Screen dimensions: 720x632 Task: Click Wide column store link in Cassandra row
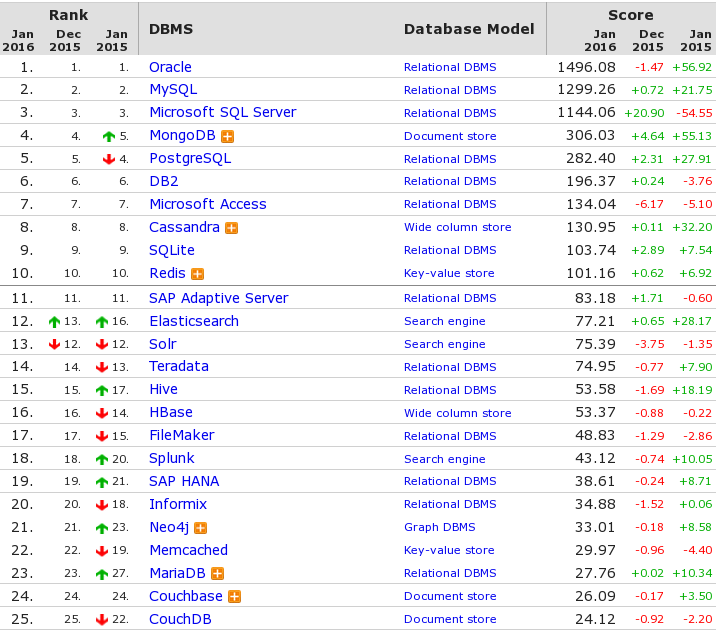pos(457,227)
